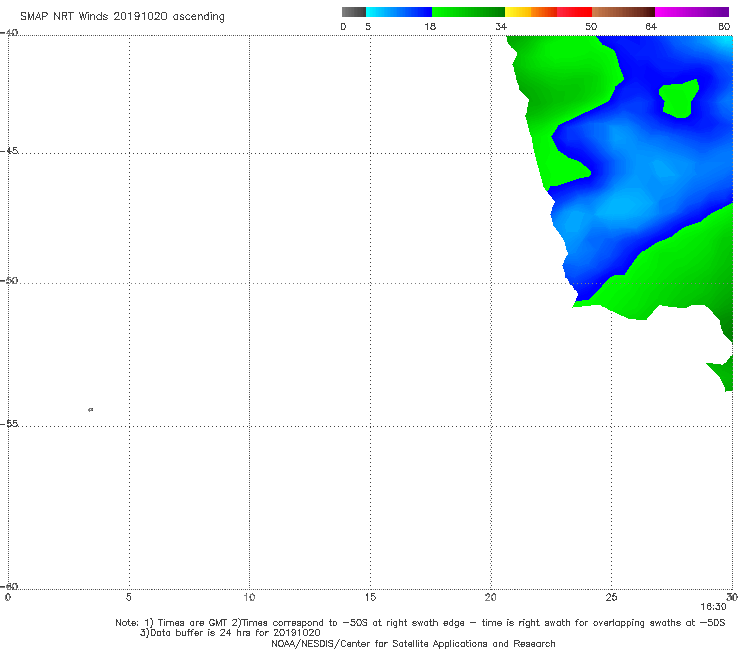Click the cyan-blue segment of the color bar
The height and width of the screenshot is (650, 740).
[x=399, y=12]
